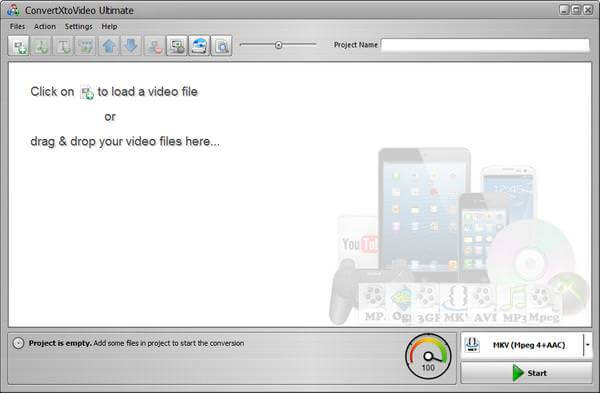Click the monitor settings toolbar icon
This screenshot has width=600, height=393.
(177, 46)
